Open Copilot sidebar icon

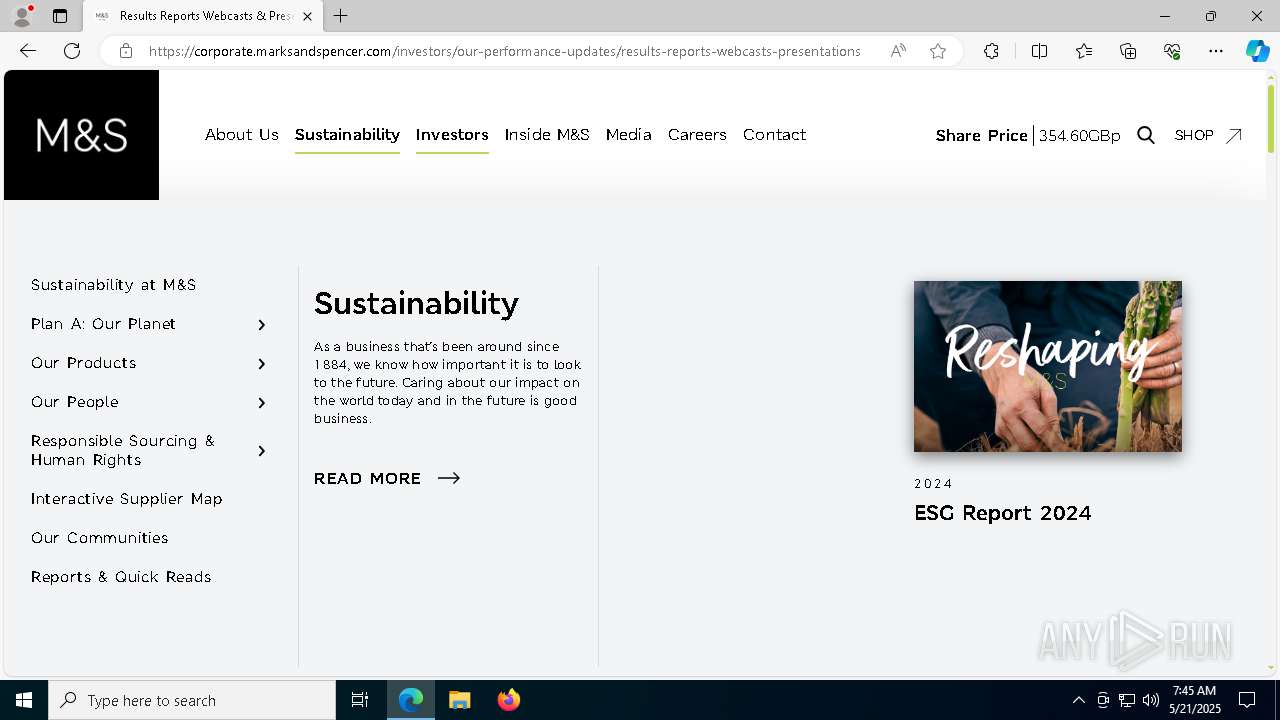coord(1257,51)
